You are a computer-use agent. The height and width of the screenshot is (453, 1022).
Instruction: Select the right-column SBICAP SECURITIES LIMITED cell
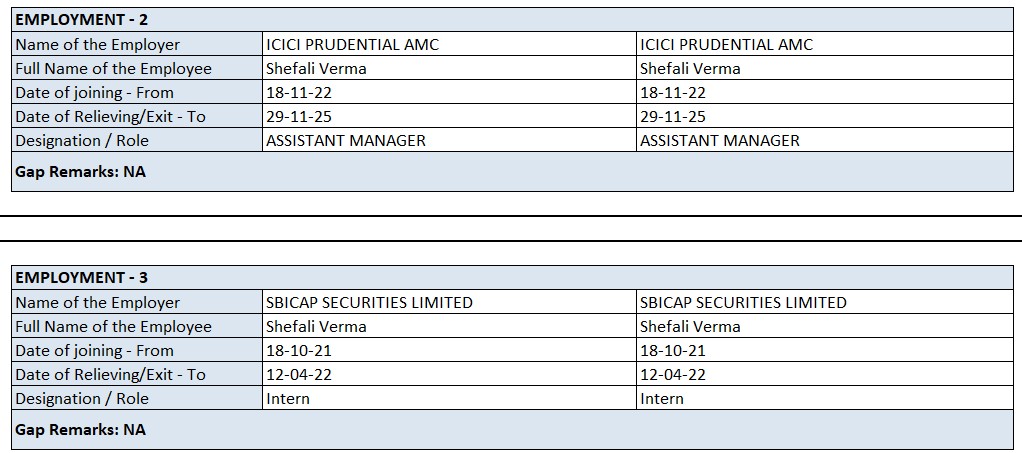point(743,302)
